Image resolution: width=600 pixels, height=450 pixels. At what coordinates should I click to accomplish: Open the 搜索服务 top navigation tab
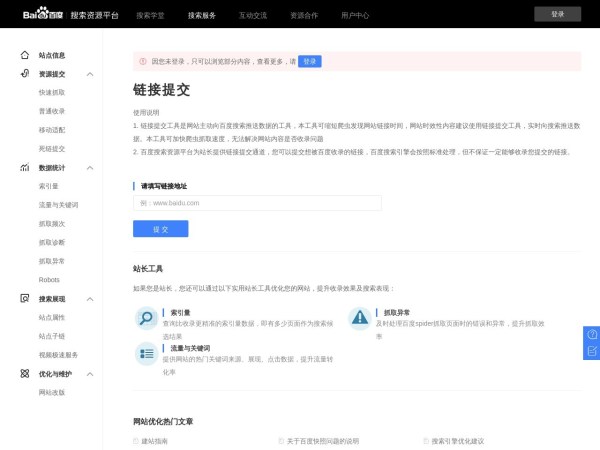(x=202, y=16)
